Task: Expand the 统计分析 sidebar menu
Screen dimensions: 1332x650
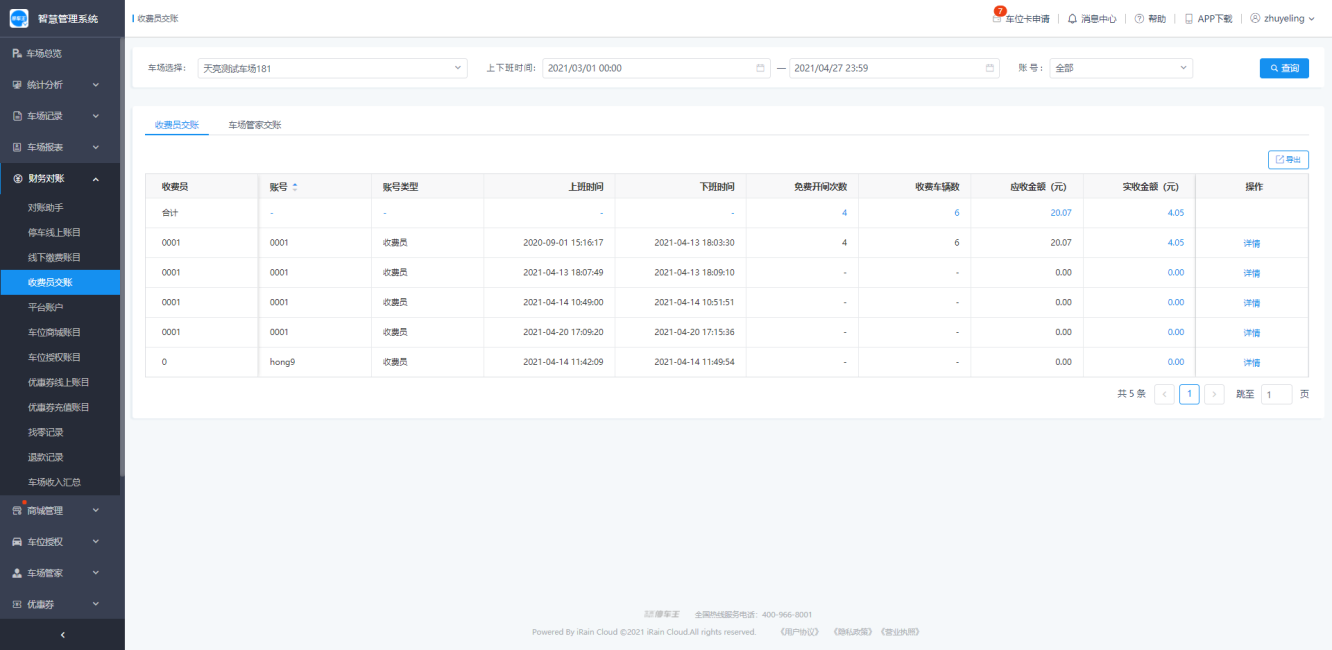Action: pos(62,85)
